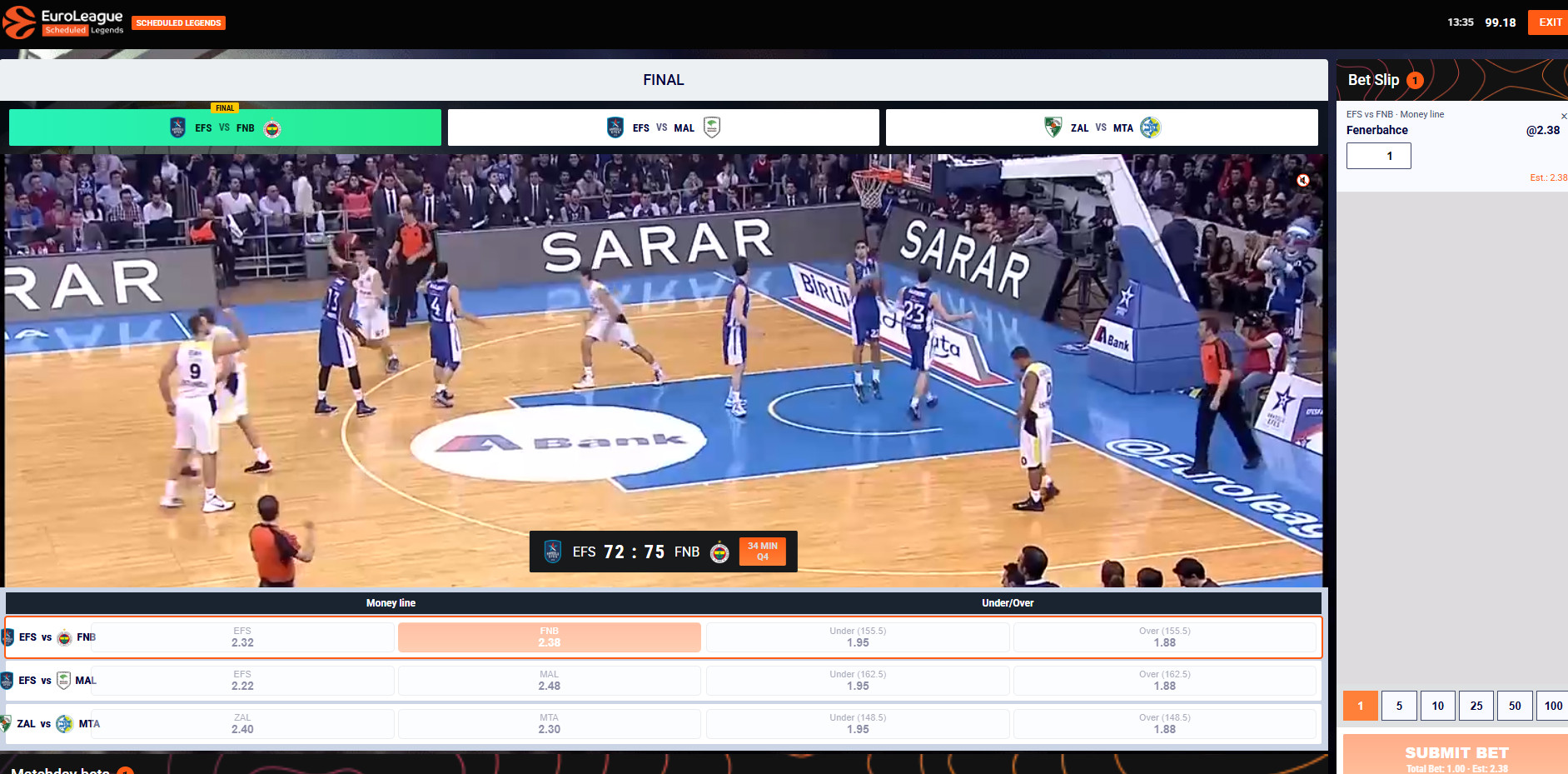
Task: Bet Over 155.5 for EFS vs FNB
Action: coord(1165,637)
